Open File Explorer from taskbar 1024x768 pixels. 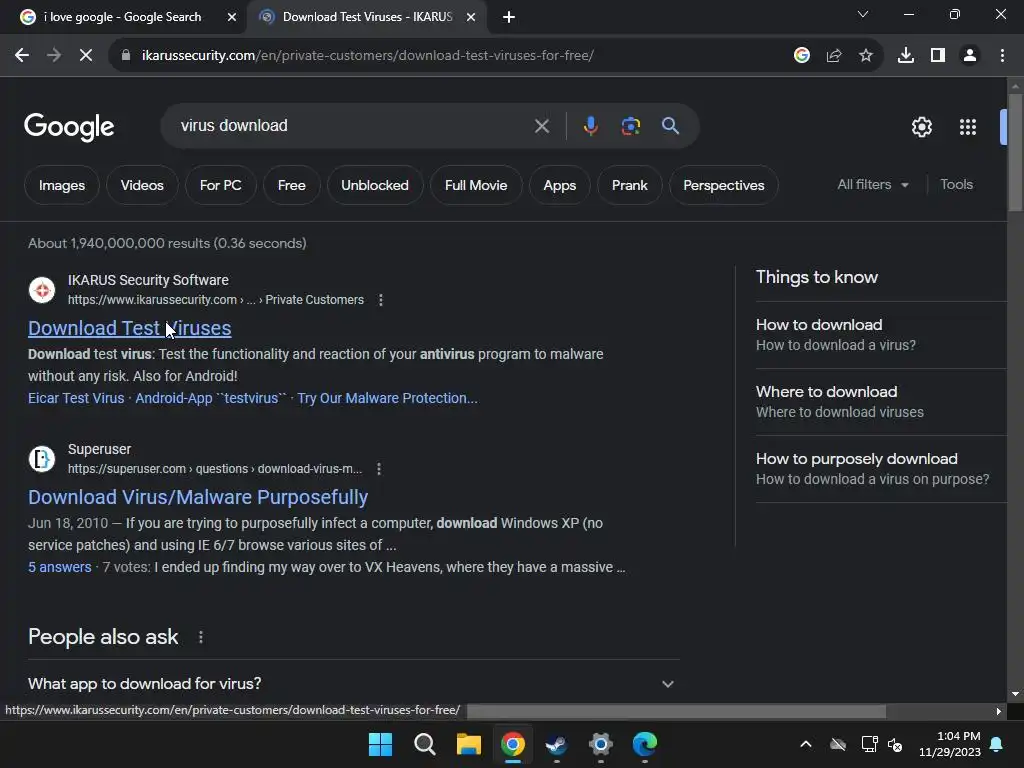(468, 744)
